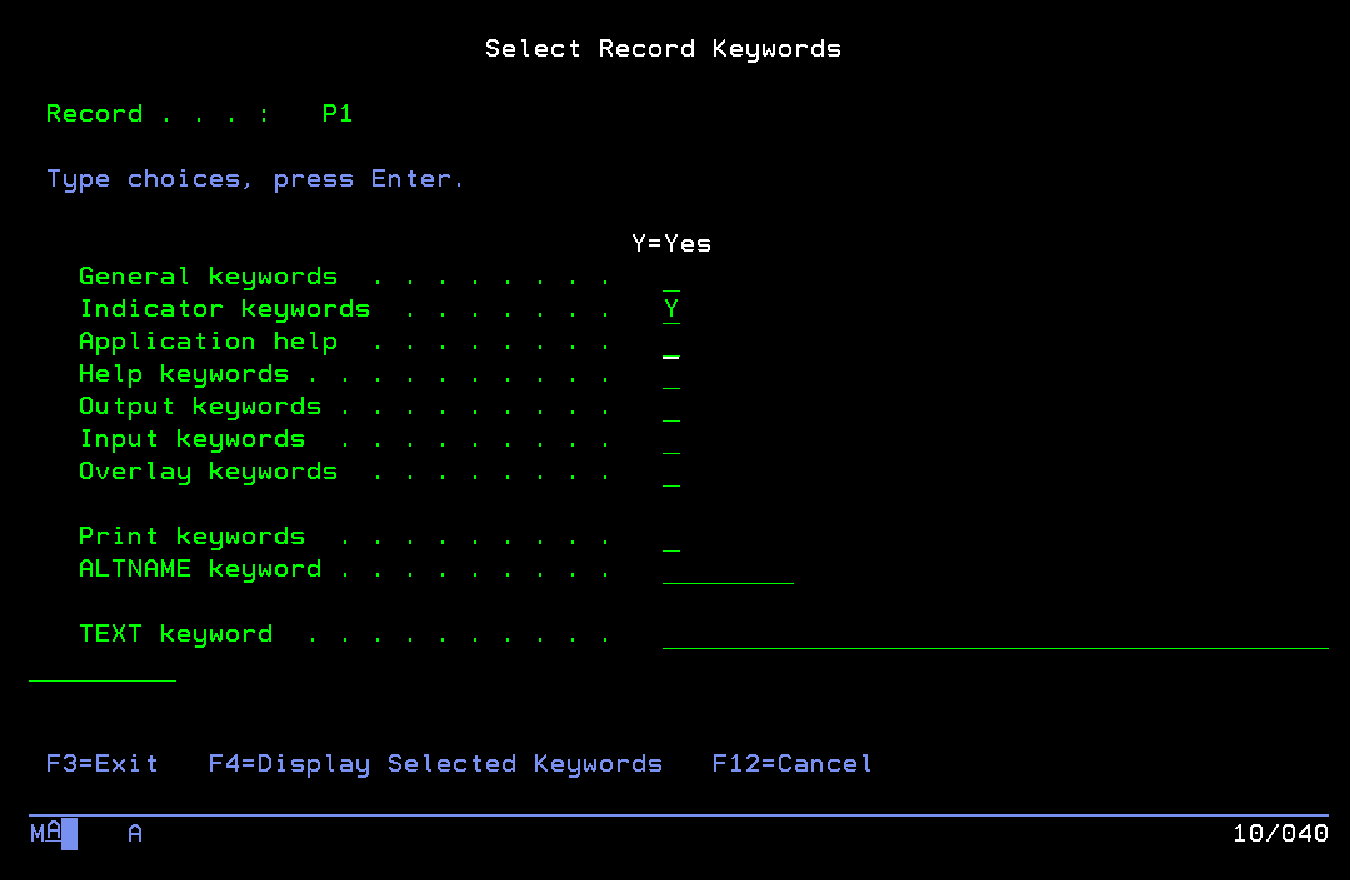Click the General keywords input field
Viewport: 1350px width, 880px height.
pyautogui.click(x=671, y=278)
